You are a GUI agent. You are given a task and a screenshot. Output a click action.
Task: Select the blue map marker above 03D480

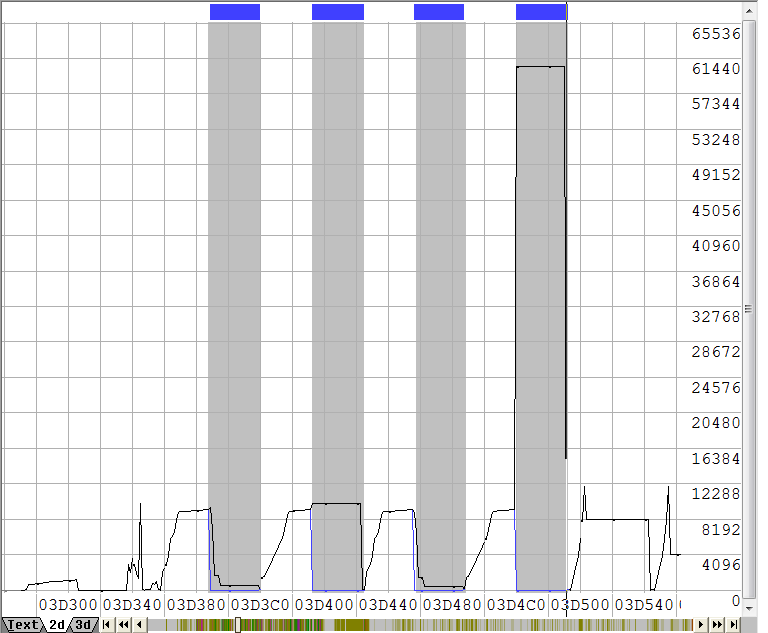pyautogui.click(x=439, y=12)
